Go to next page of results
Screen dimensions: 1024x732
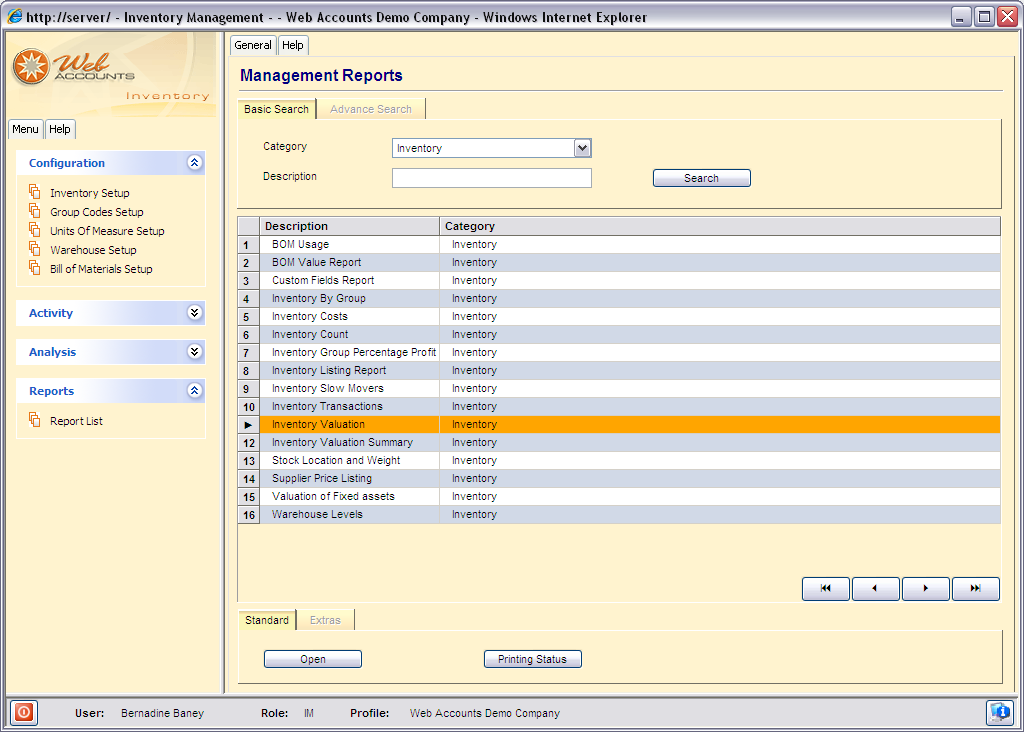tap(925, 589)
